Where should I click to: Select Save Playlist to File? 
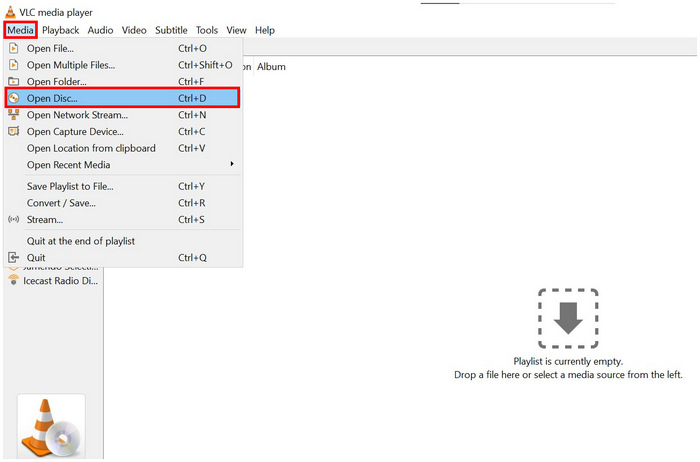click(70, 186)
